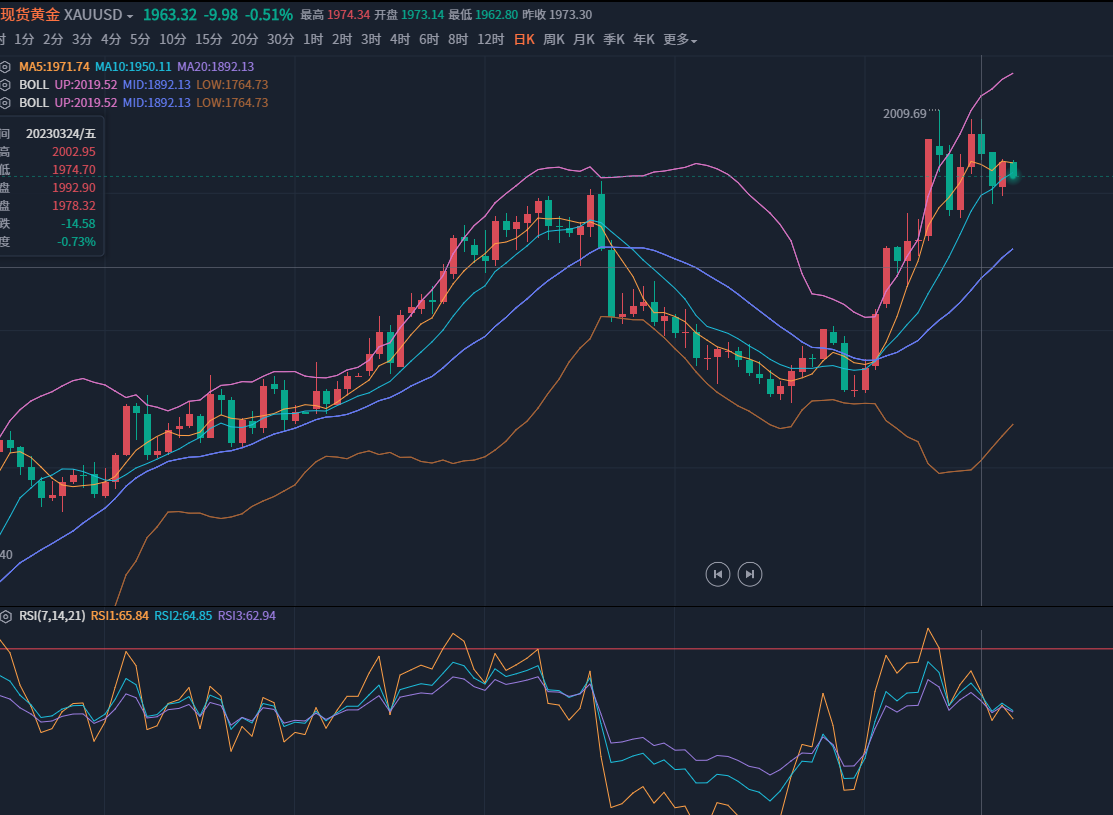1113x815 pixels.
Task: Switch to the 10分 timeframe
Action: tap(172, 40)
